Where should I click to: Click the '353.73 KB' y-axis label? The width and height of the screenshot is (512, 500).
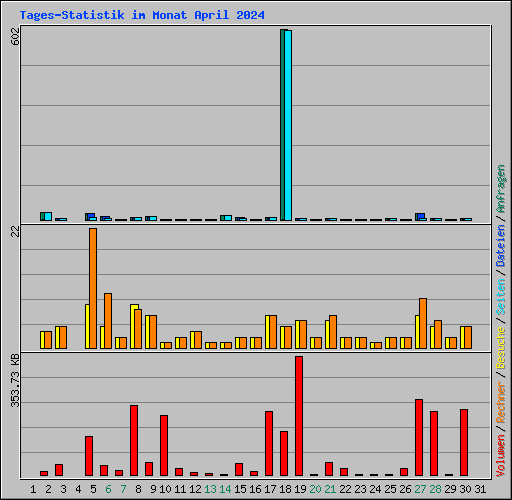(15, 381)
